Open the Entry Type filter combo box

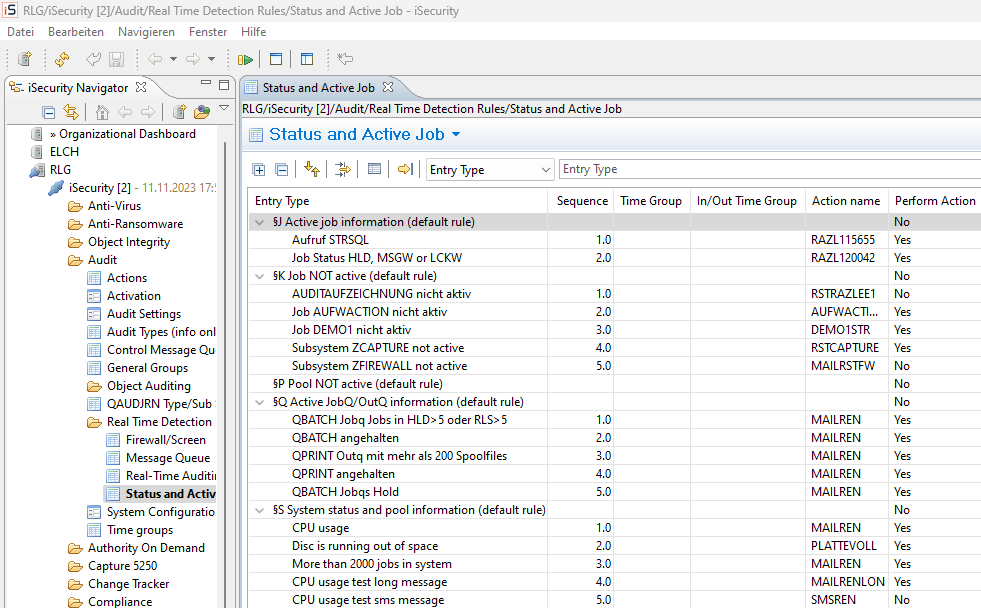click(490, 170)
